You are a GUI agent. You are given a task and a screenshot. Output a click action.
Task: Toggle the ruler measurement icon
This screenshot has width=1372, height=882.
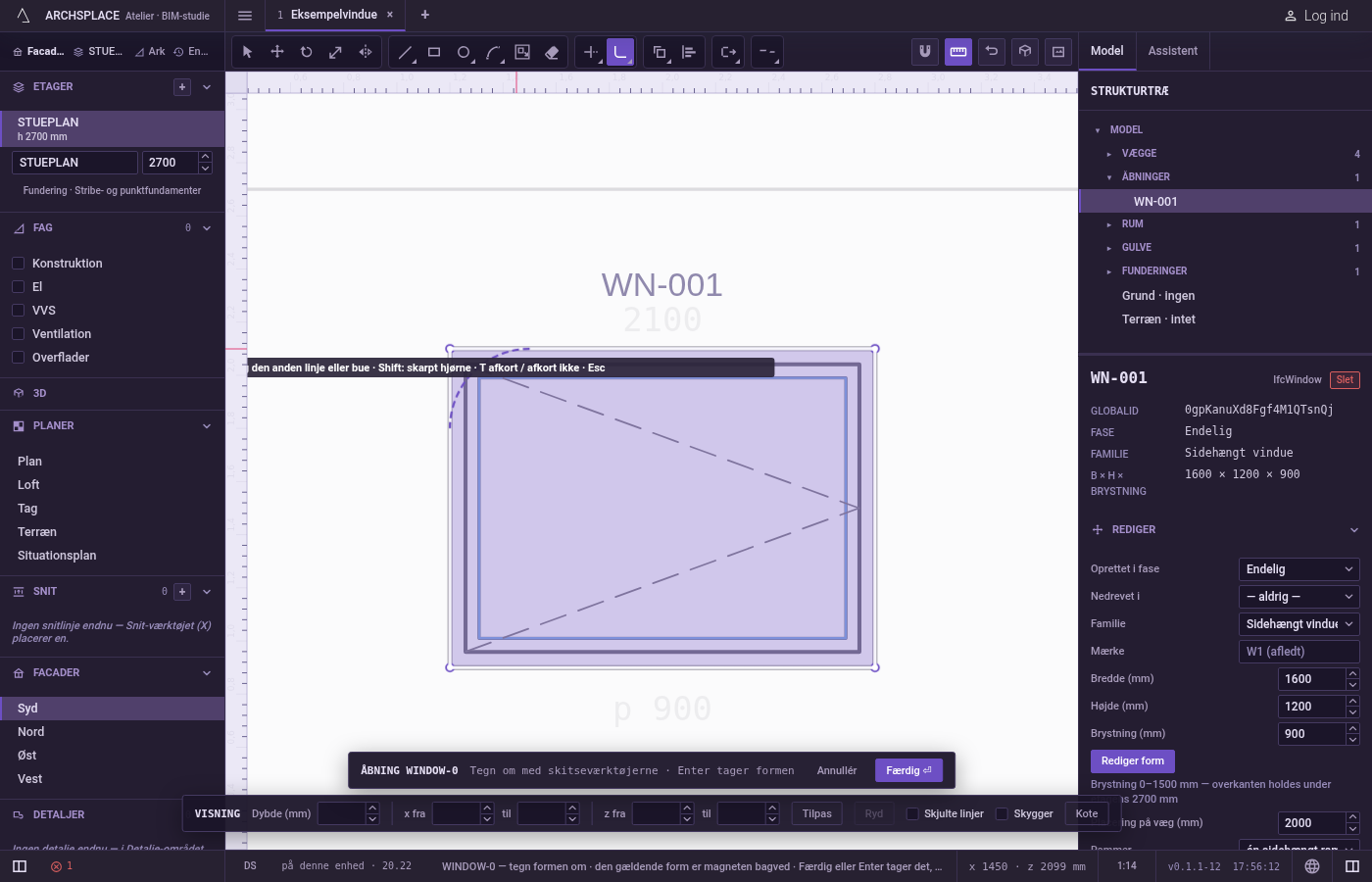tap(958, 52)
